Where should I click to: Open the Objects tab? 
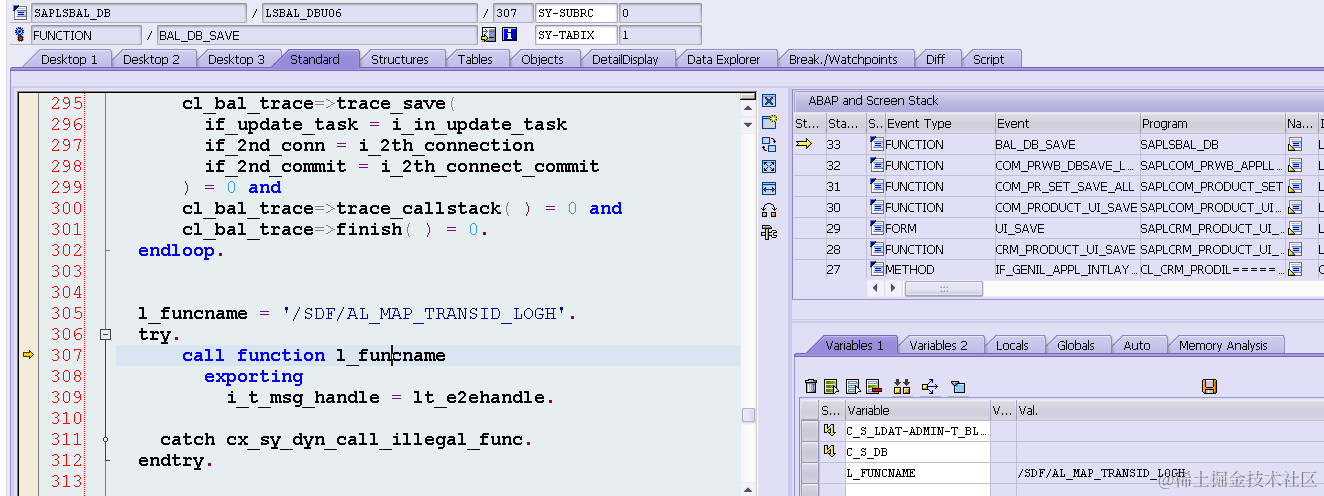pos(543,59)
